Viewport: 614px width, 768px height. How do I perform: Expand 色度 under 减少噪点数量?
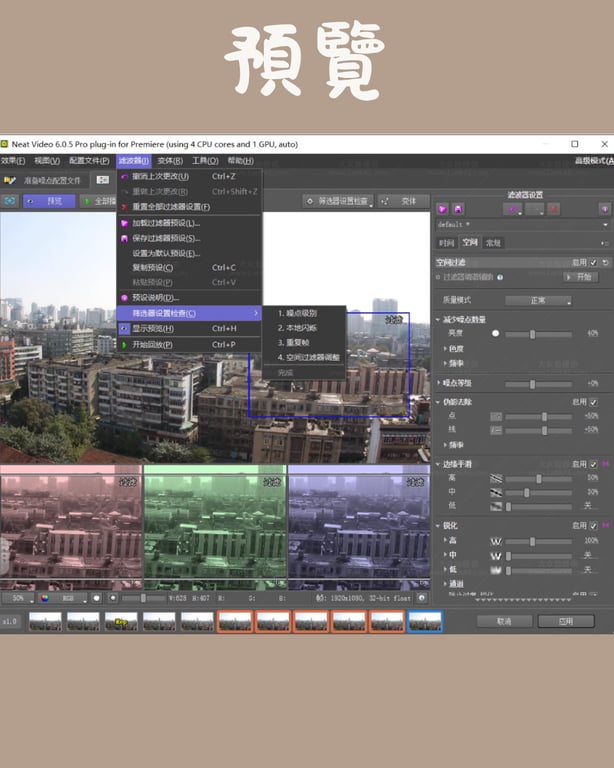click(x=445, y=349)
